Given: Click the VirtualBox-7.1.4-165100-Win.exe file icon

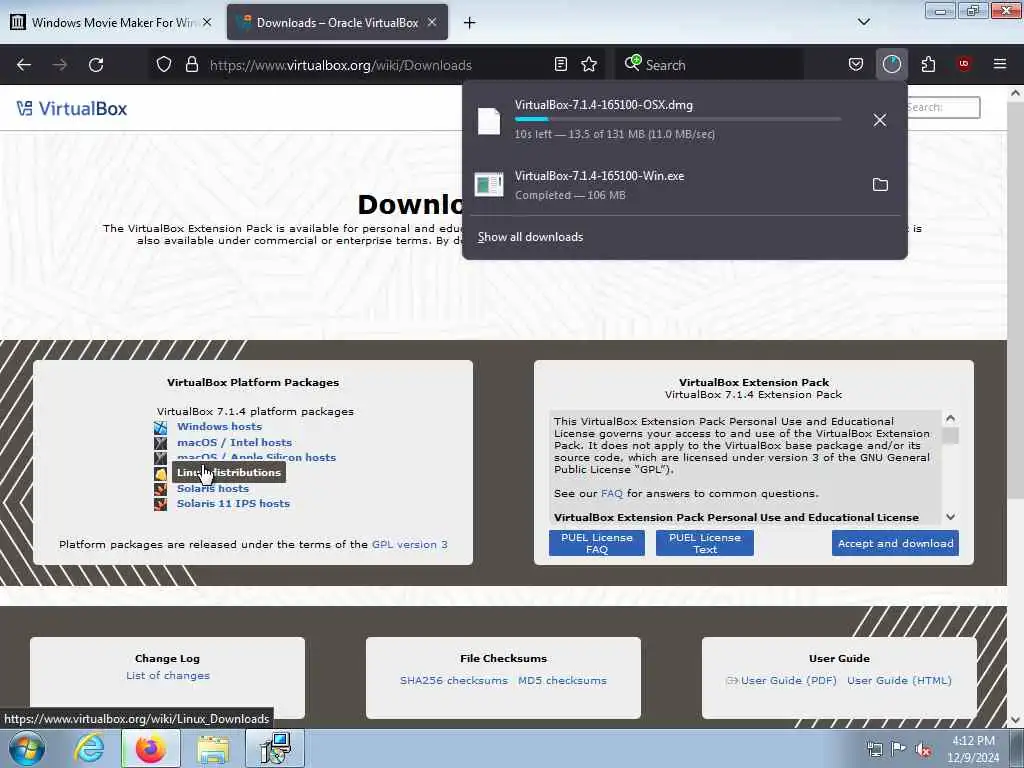Looking at the screenshot, I should click(488, 185).
